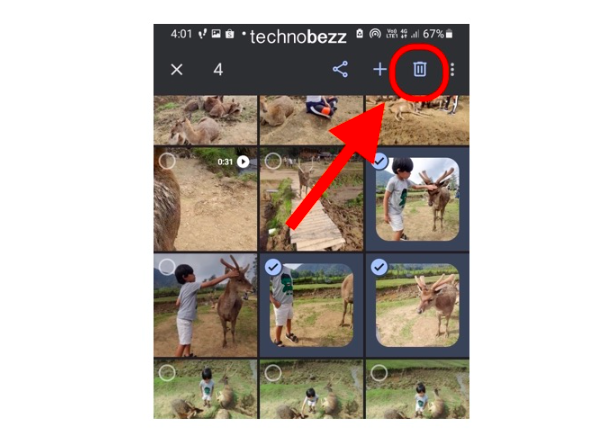Open the photo of person sitting near deer
The height and width of the screenshot is (435, 609).
[311, 120]
